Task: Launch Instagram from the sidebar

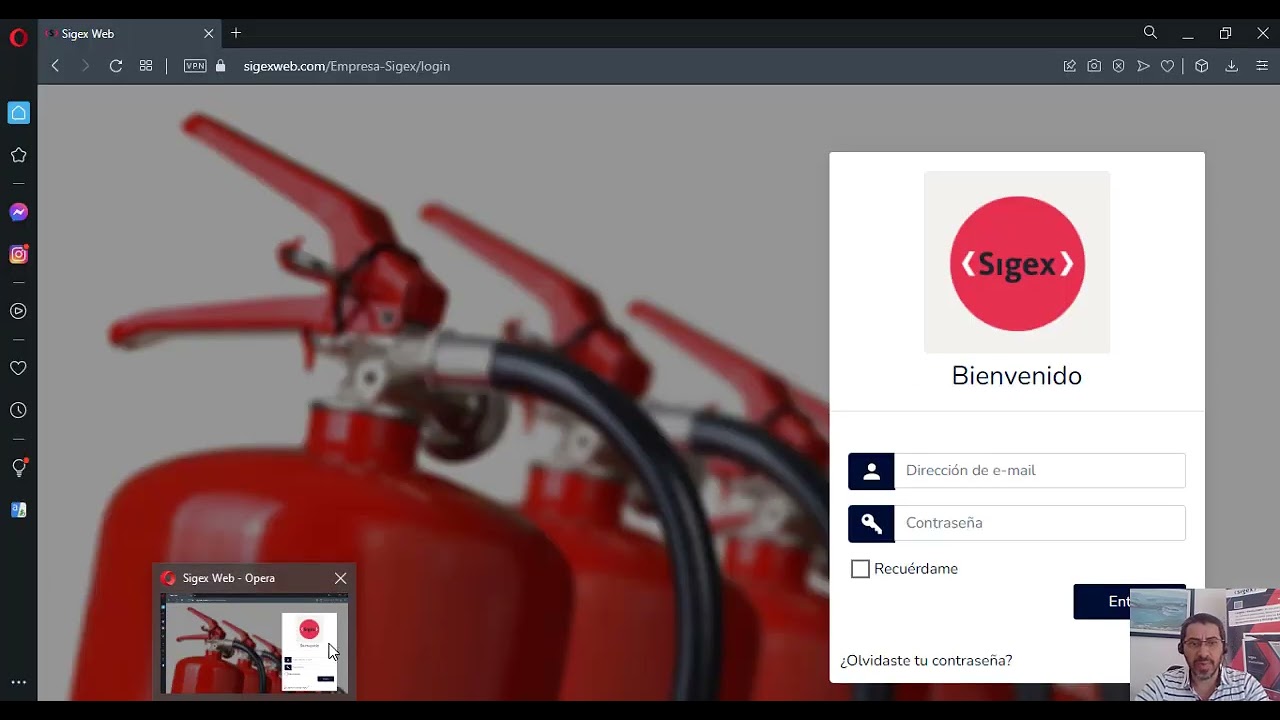Action: 18,254
